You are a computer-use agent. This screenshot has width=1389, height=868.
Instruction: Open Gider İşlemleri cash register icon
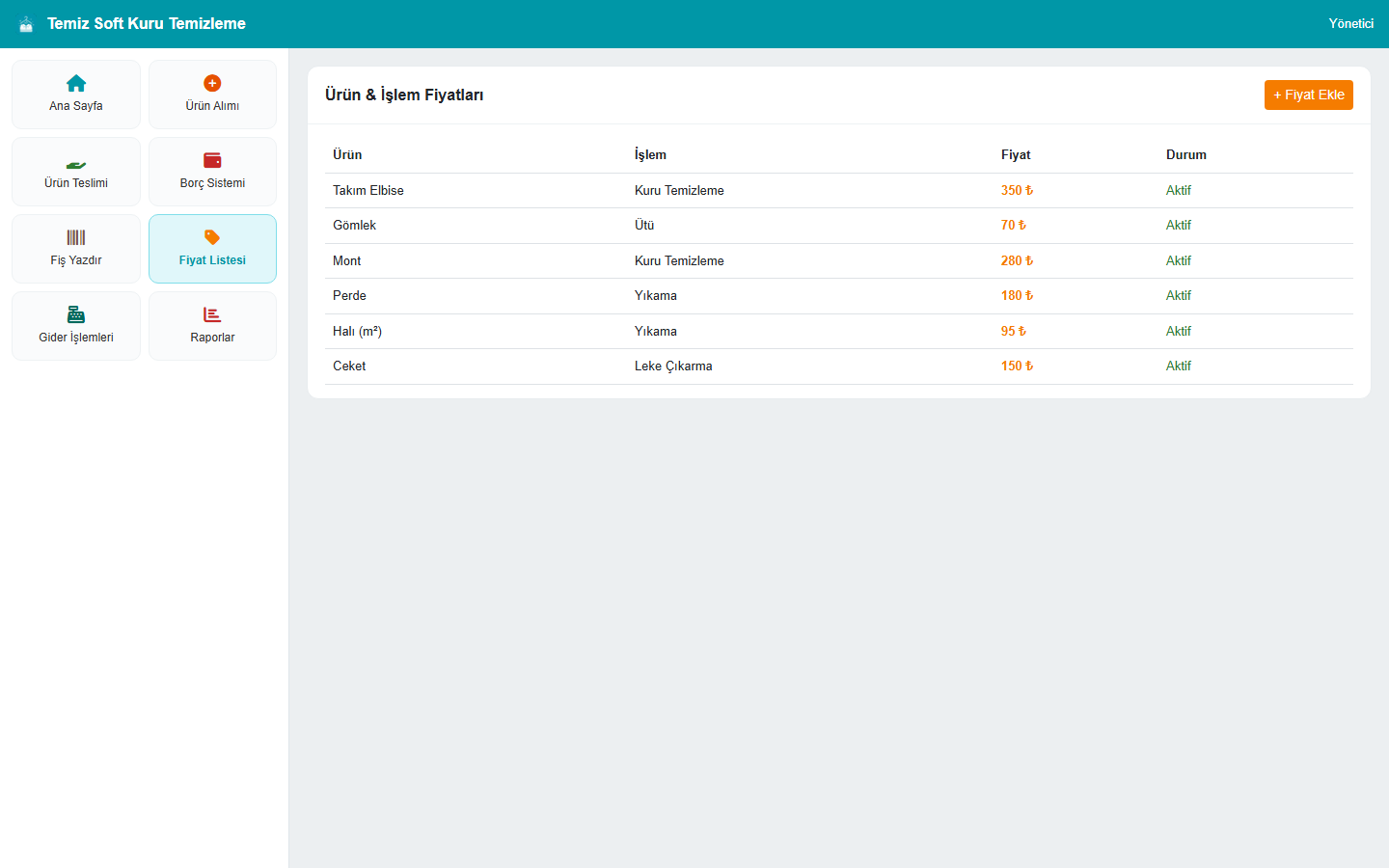click(76, 314)
